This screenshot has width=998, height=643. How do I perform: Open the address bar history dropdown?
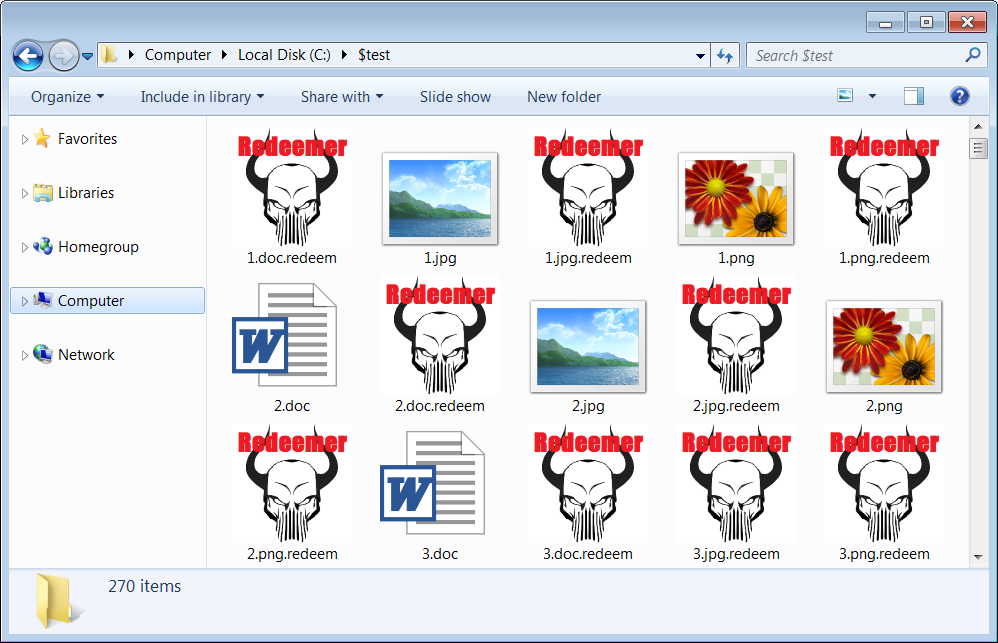point(700,55)
